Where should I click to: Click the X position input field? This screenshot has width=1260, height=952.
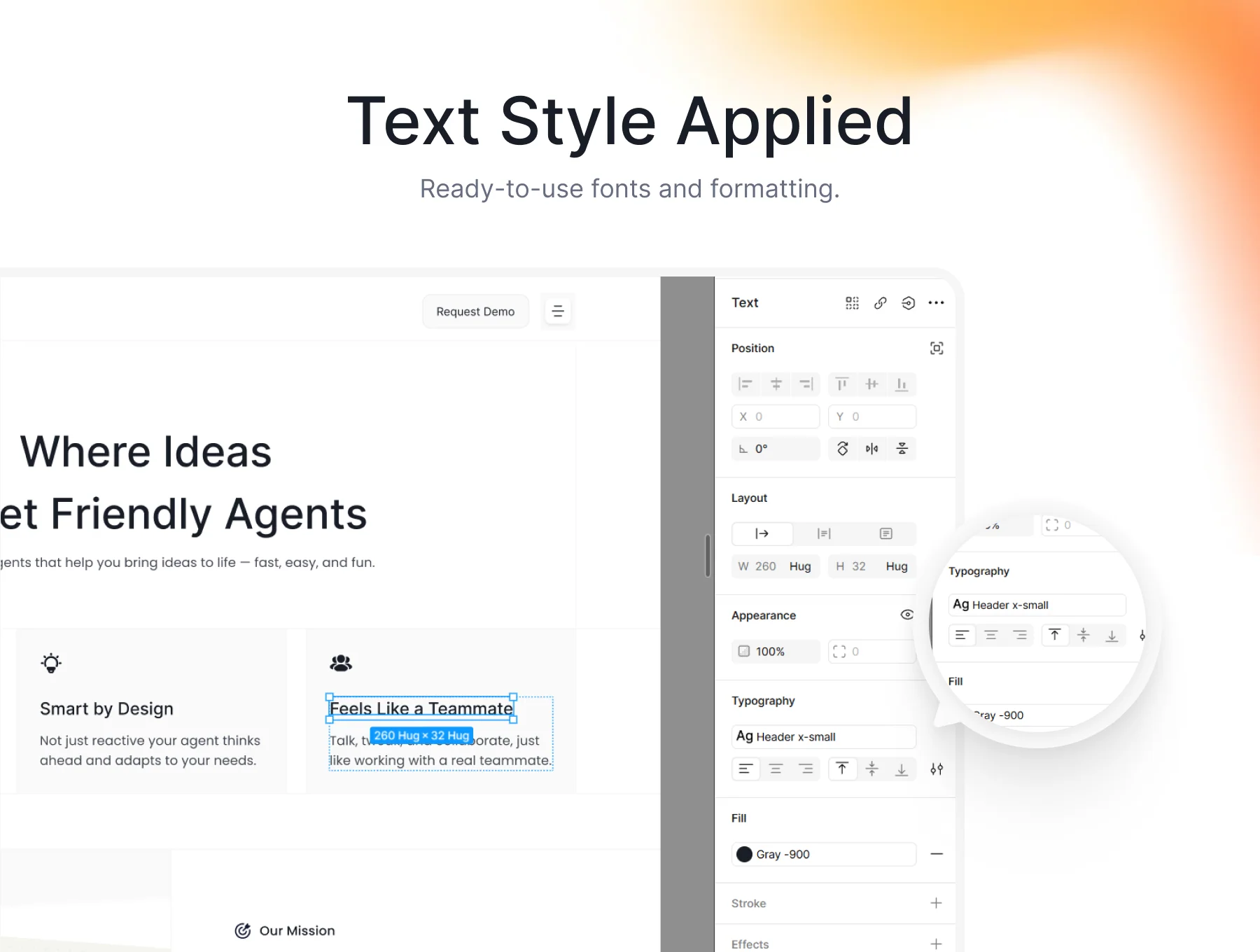[x=776, y=416]
